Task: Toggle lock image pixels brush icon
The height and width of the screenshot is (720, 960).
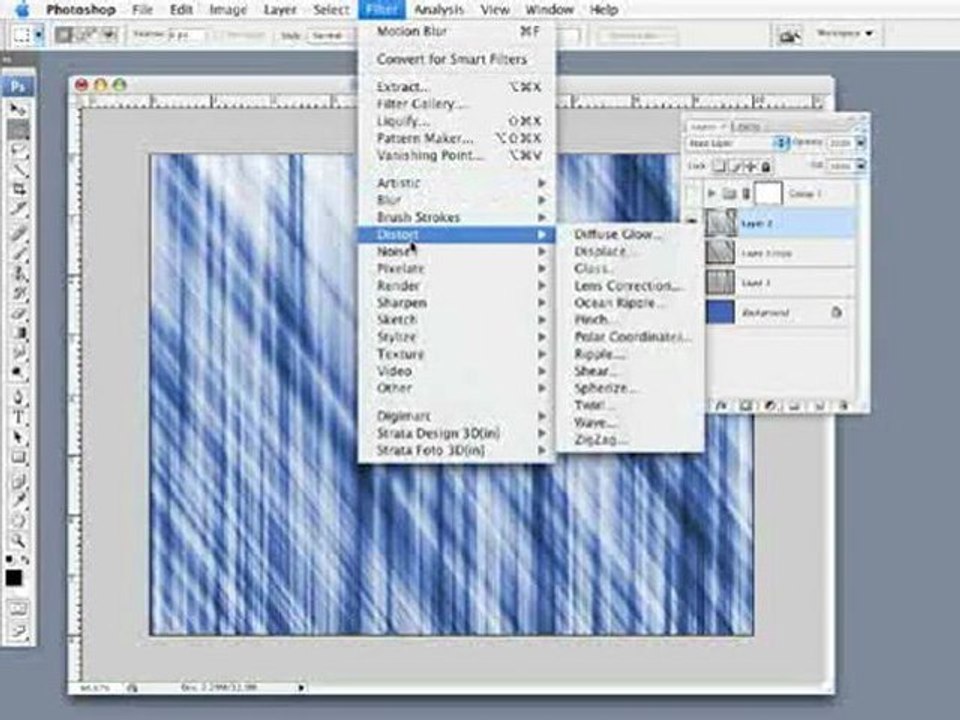Action: [x=735, y=166]
